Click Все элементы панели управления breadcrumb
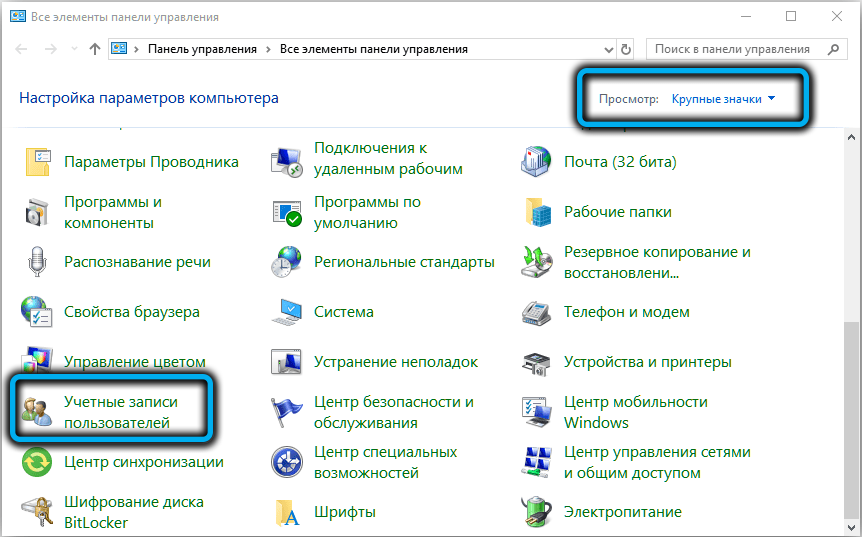Screen dimensions: 862x537 coord(374,49)
